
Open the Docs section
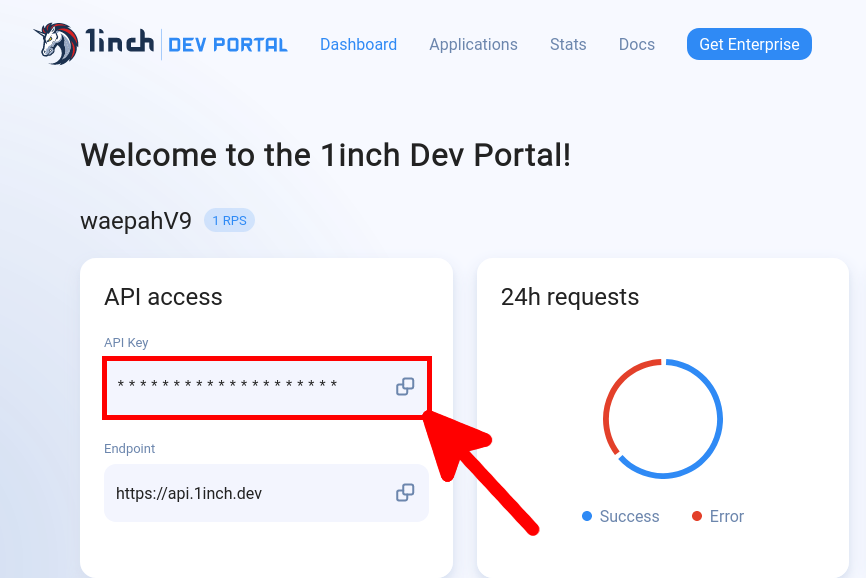pos(636,45)
